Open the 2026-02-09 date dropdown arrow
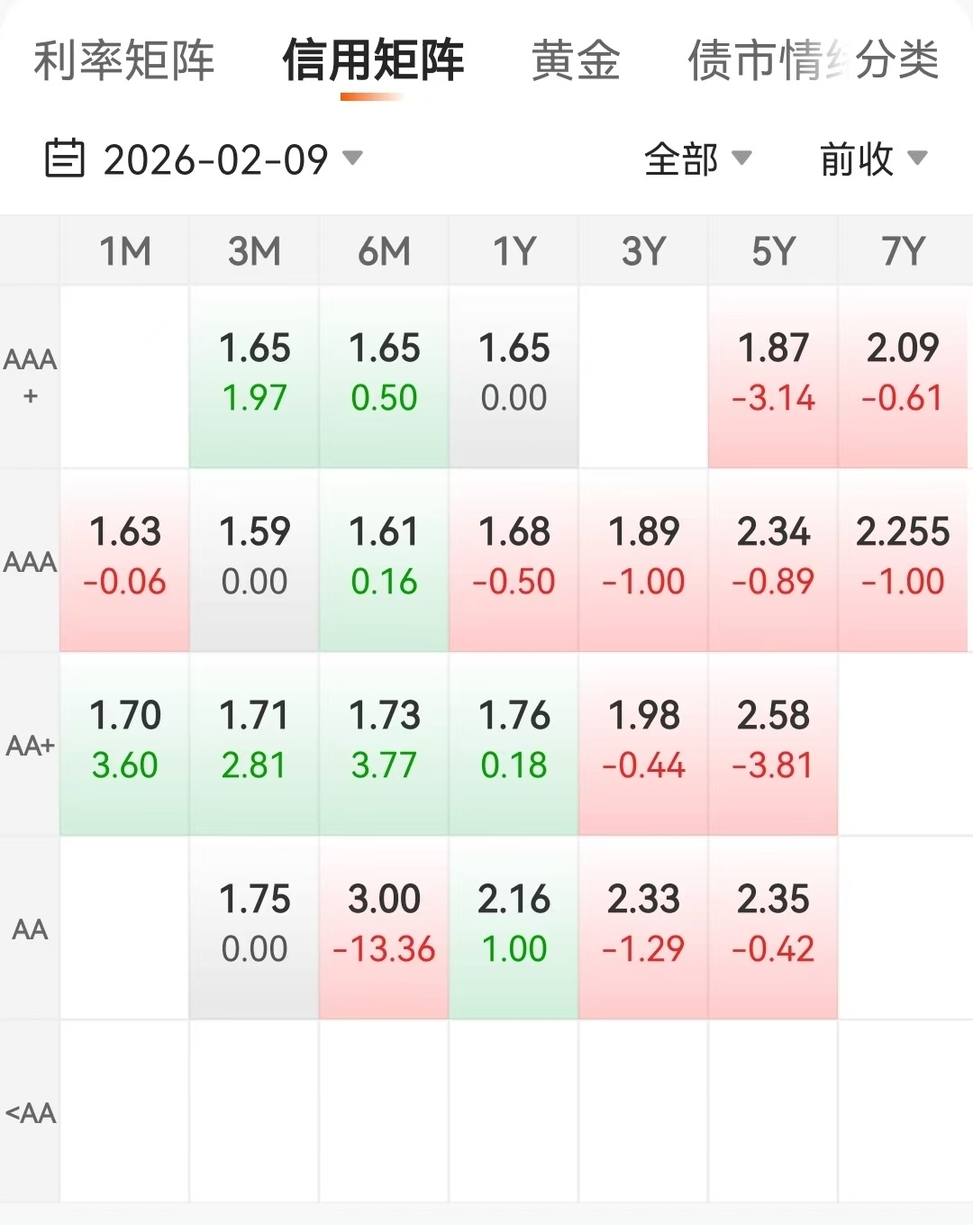 coord(353,159)
